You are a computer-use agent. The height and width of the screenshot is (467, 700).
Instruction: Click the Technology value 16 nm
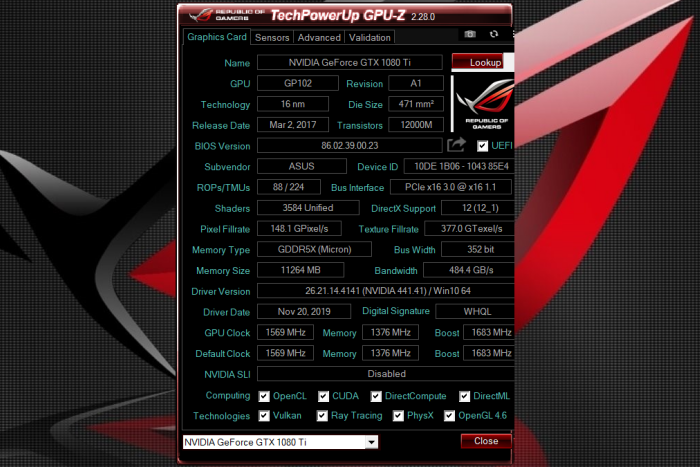[293, 104]
